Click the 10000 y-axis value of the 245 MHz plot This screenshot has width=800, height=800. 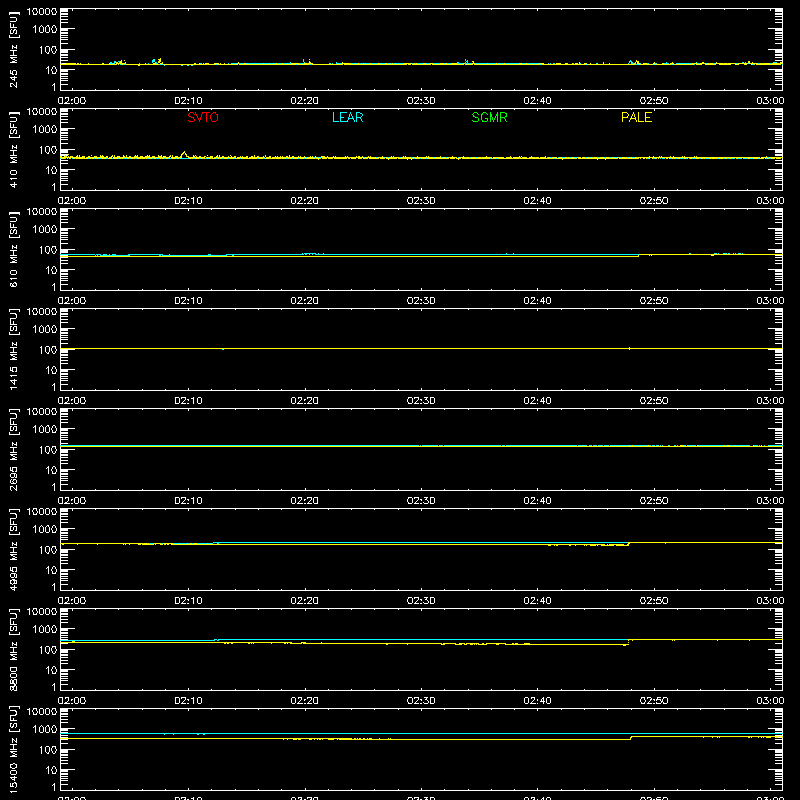[x=42, y=12]
